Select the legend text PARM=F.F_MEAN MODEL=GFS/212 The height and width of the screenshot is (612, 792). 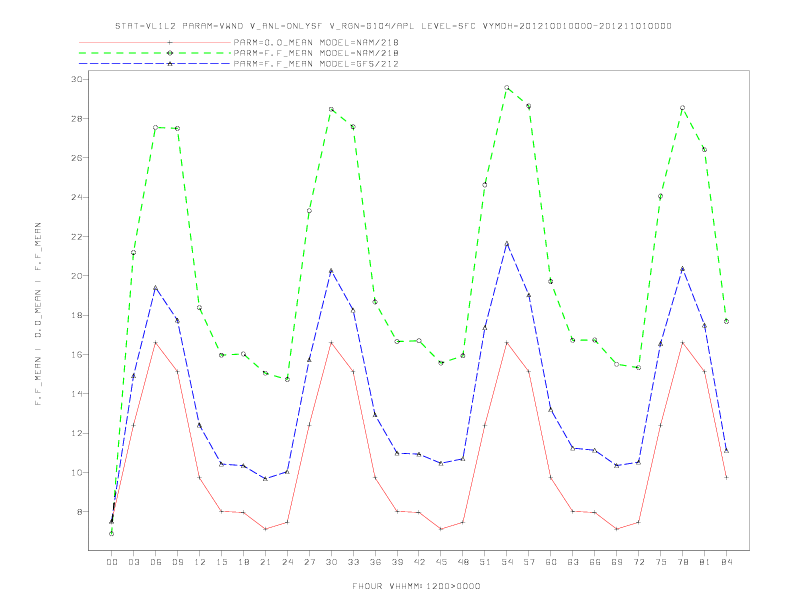[316, 64]
